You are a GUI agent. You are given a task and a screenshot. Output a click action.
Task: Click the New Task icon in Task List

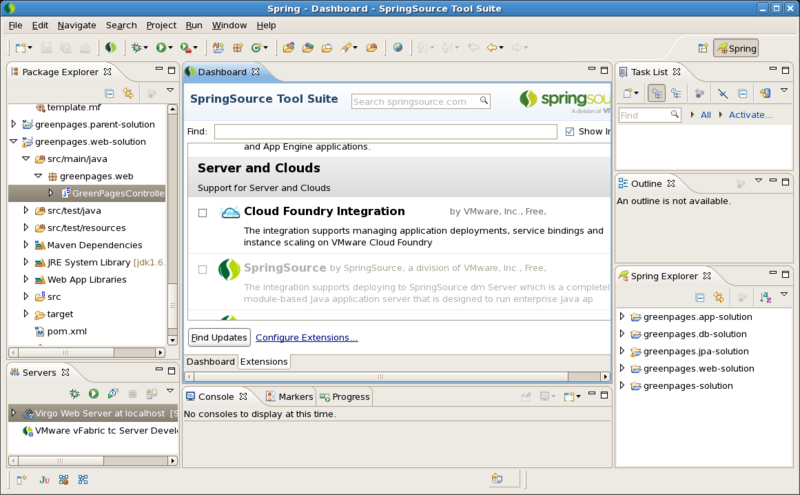click(x=628, y=93)
